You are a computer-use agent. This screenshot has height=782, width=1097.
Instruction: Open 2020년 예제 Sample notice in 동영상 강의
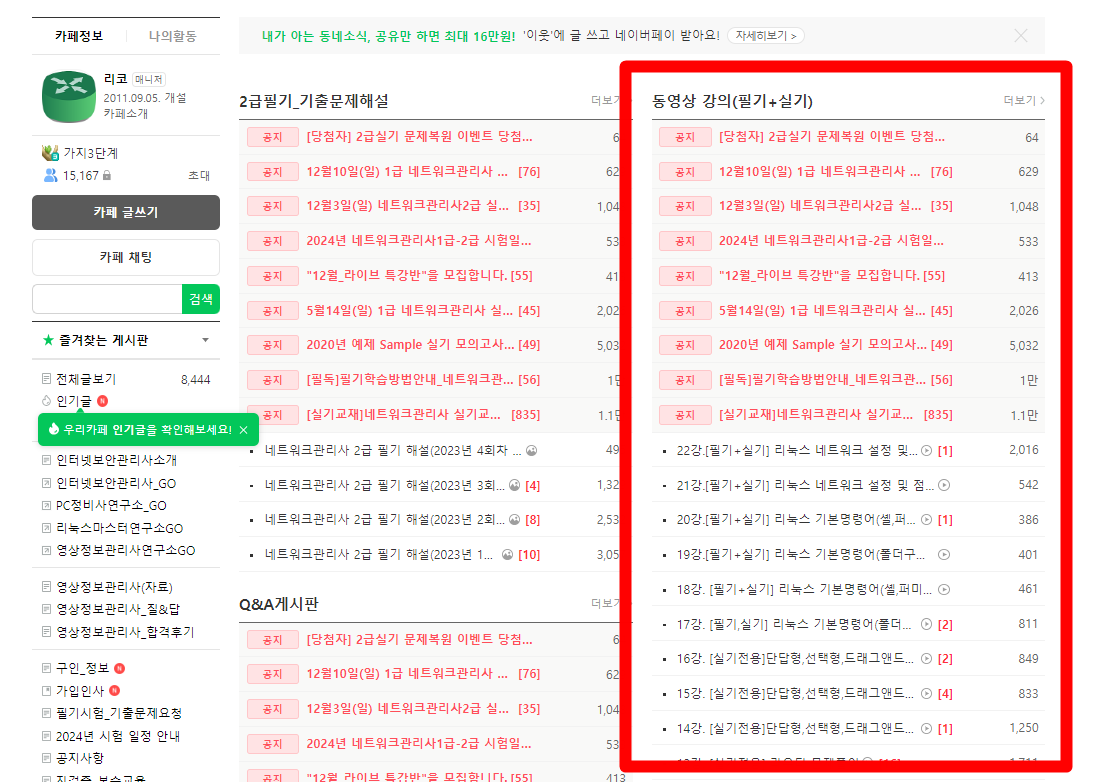(x=822, y=345)
